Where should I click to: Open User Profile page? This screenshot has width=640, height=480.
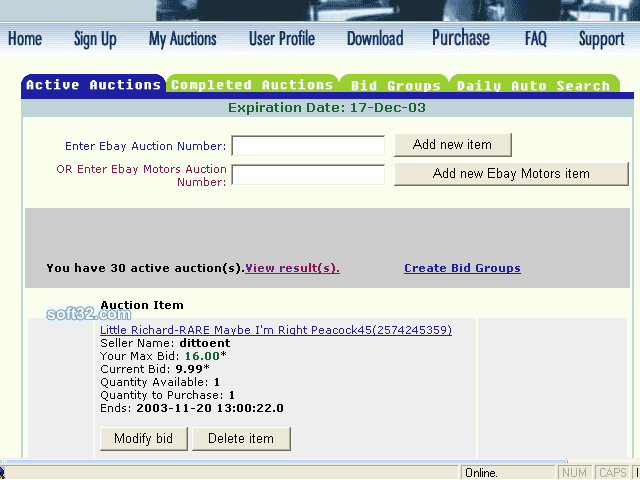282,39
